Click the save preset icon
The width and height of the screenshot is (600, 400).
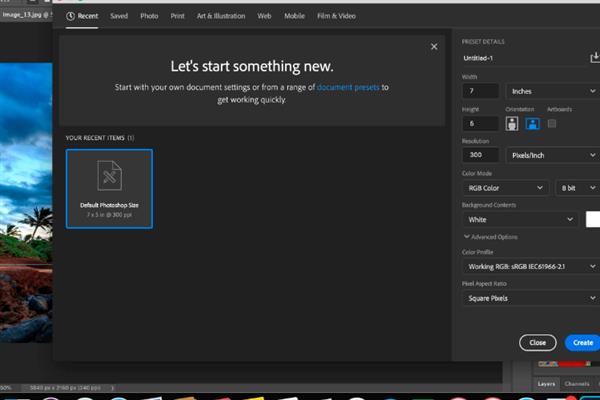pyautogui.click(x=594, y=58)
